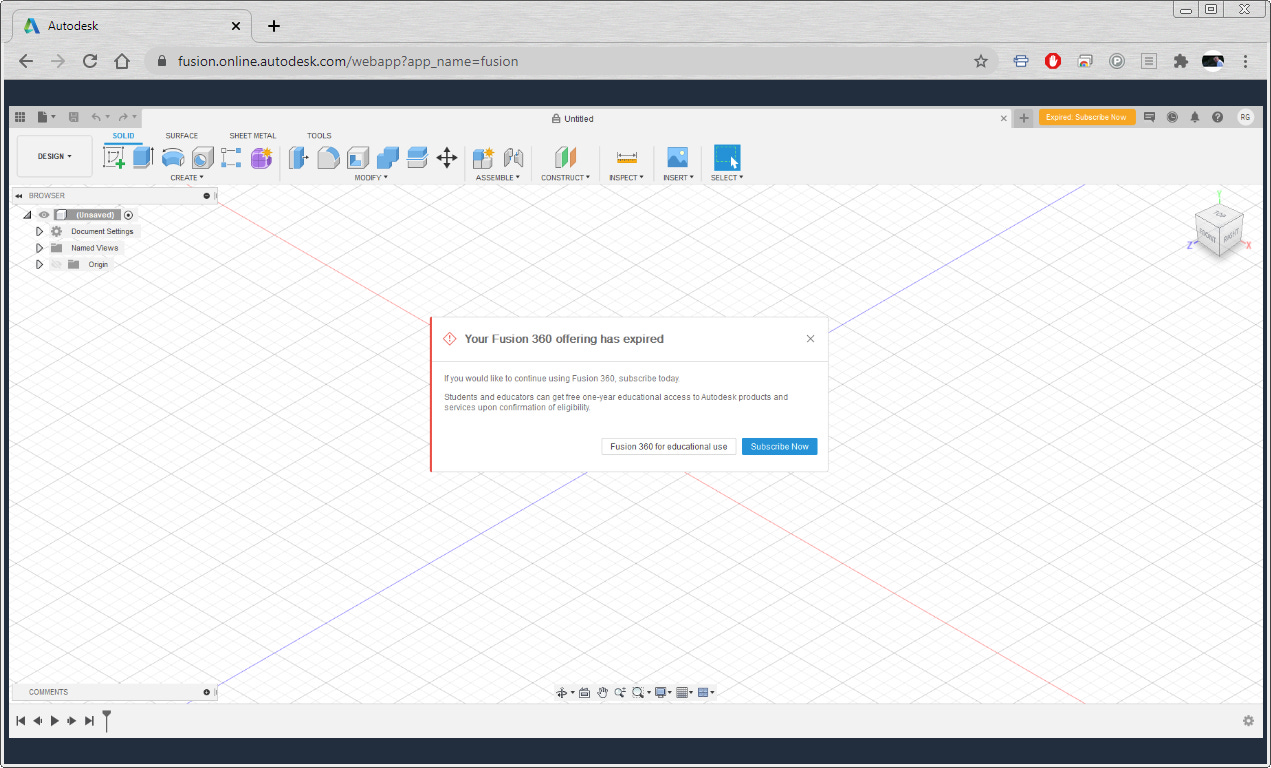Open the help question mark
Viewport: 1271px width, 768px height.
pyautogui.click(x=1217, y=117)
